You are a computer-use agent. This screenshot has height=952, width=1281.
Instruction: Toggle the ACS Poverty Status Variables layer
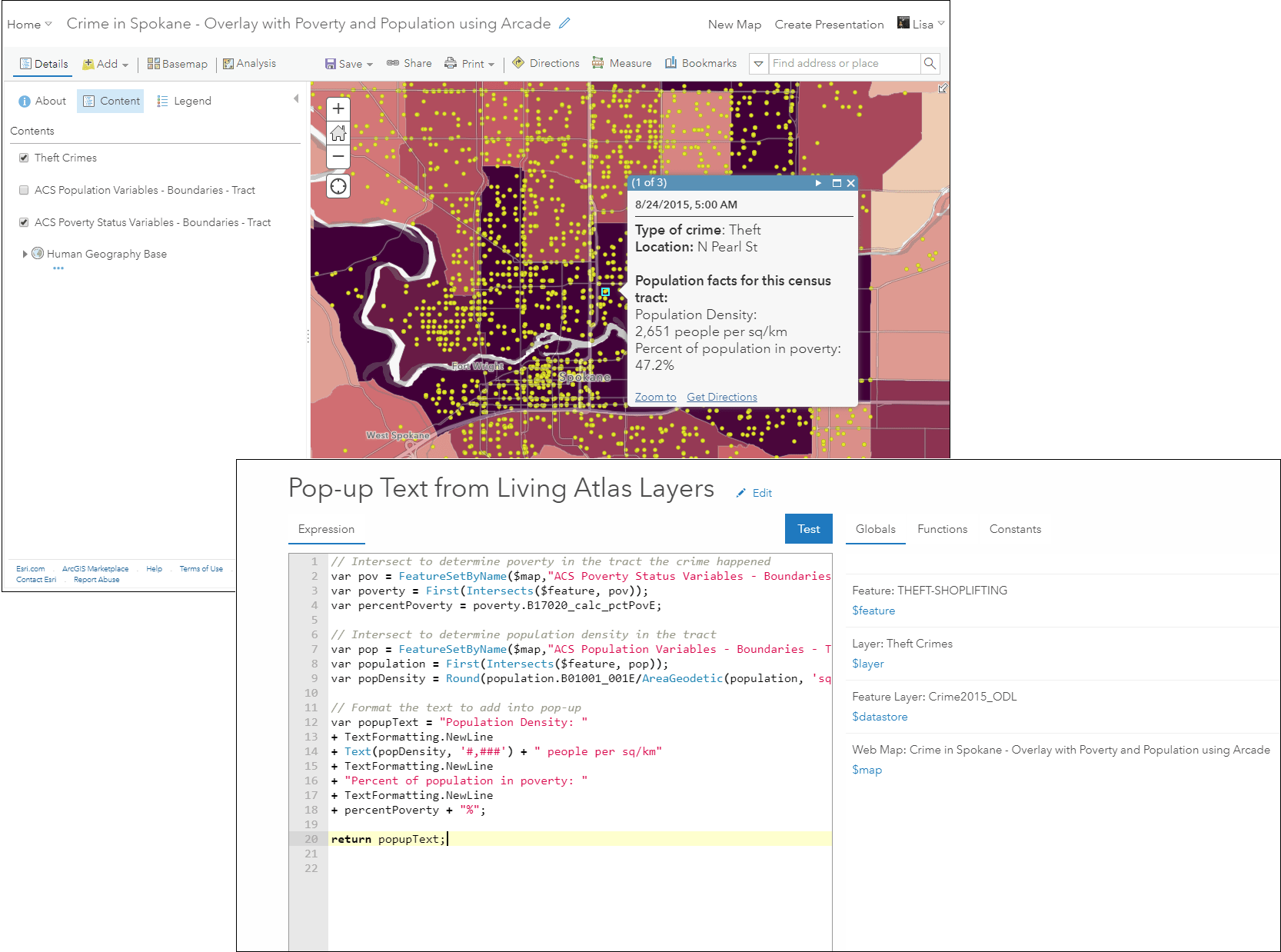(24, 222)
